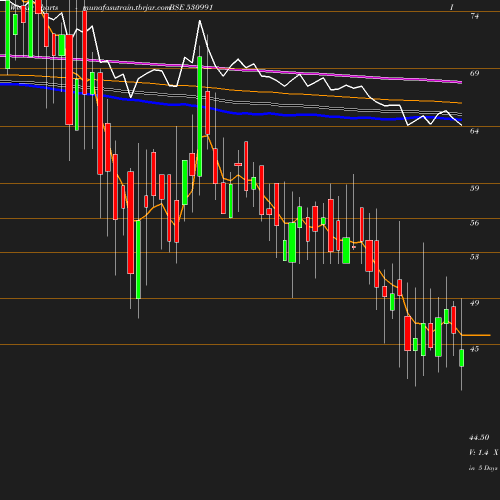Click the '53' price axis label
Viewport: 500px width, 500px height.
tap(475, 257)
